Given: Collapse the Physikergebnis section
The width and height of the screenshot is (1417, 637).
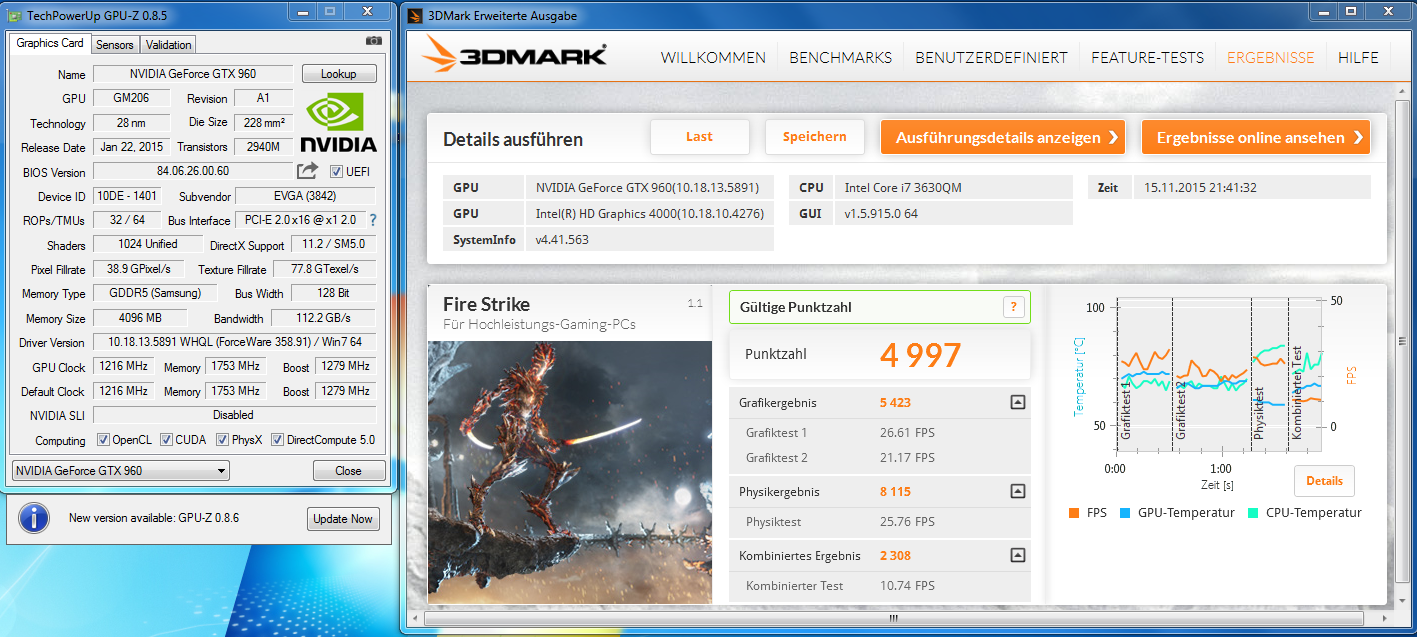Looking at the screenshot, I should tap(1017, 491).
